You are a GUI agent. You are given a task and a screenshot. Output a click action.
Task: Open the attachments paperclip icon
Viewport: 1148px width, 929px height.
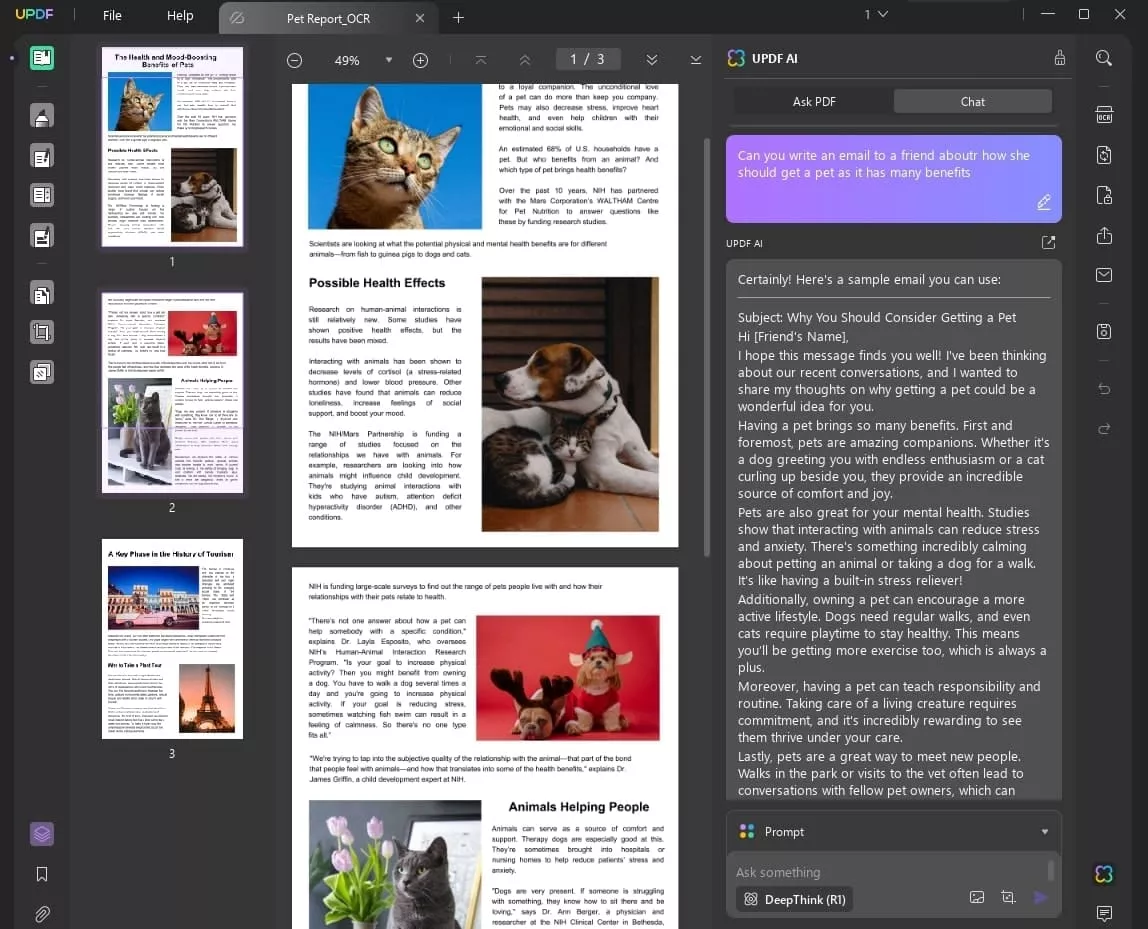click(42, 913)
